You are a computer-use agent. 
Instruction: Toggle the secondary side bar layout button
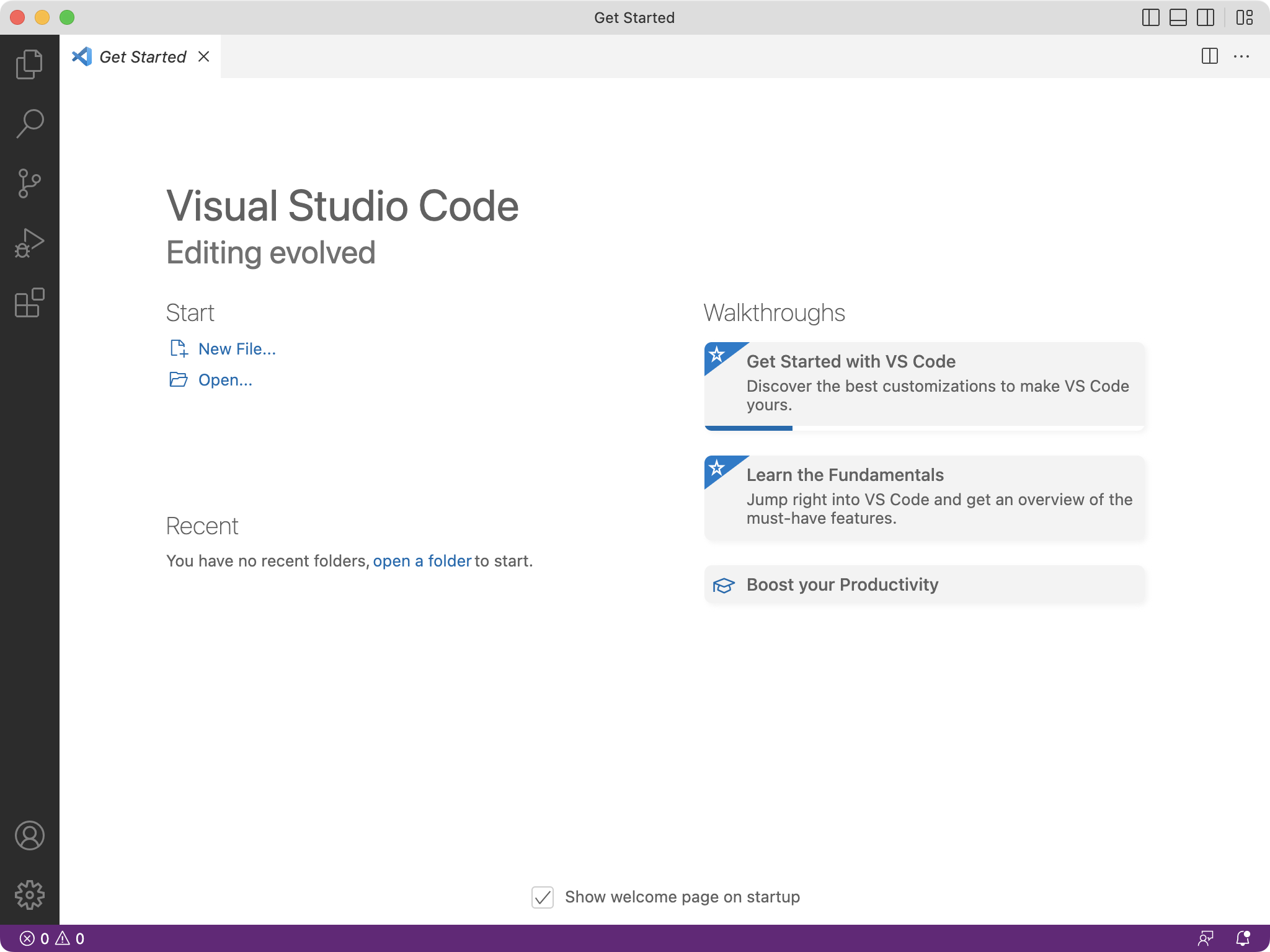[1205, 17]
